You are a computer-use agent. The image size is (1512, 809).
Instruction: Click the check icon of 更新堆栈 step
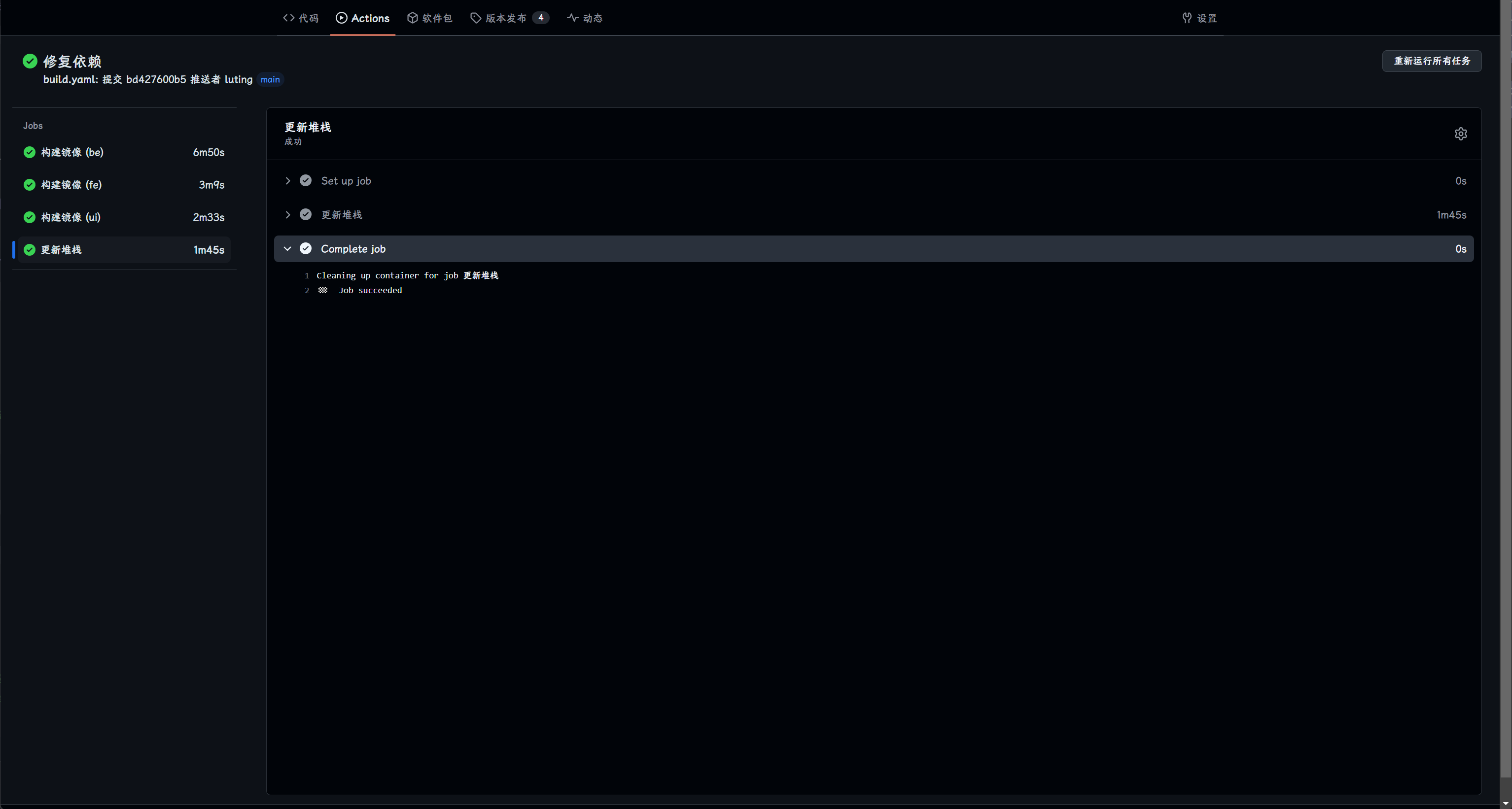[x=305, y=215]
